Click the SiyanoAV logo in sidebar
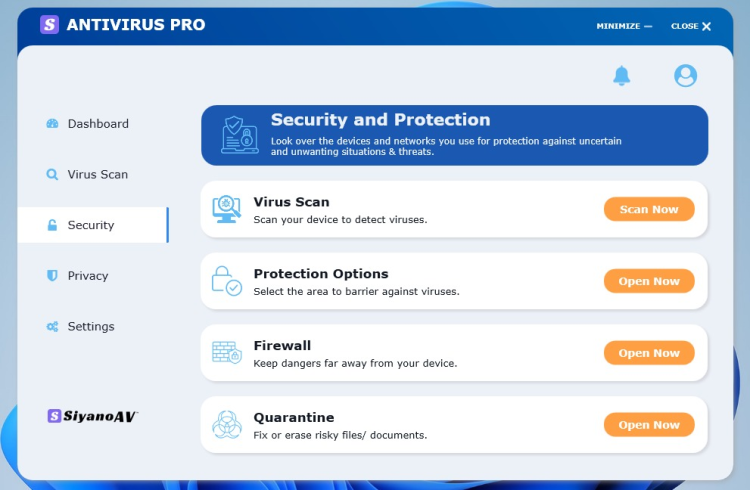This screenshot has height=490, width=750. 92,415
